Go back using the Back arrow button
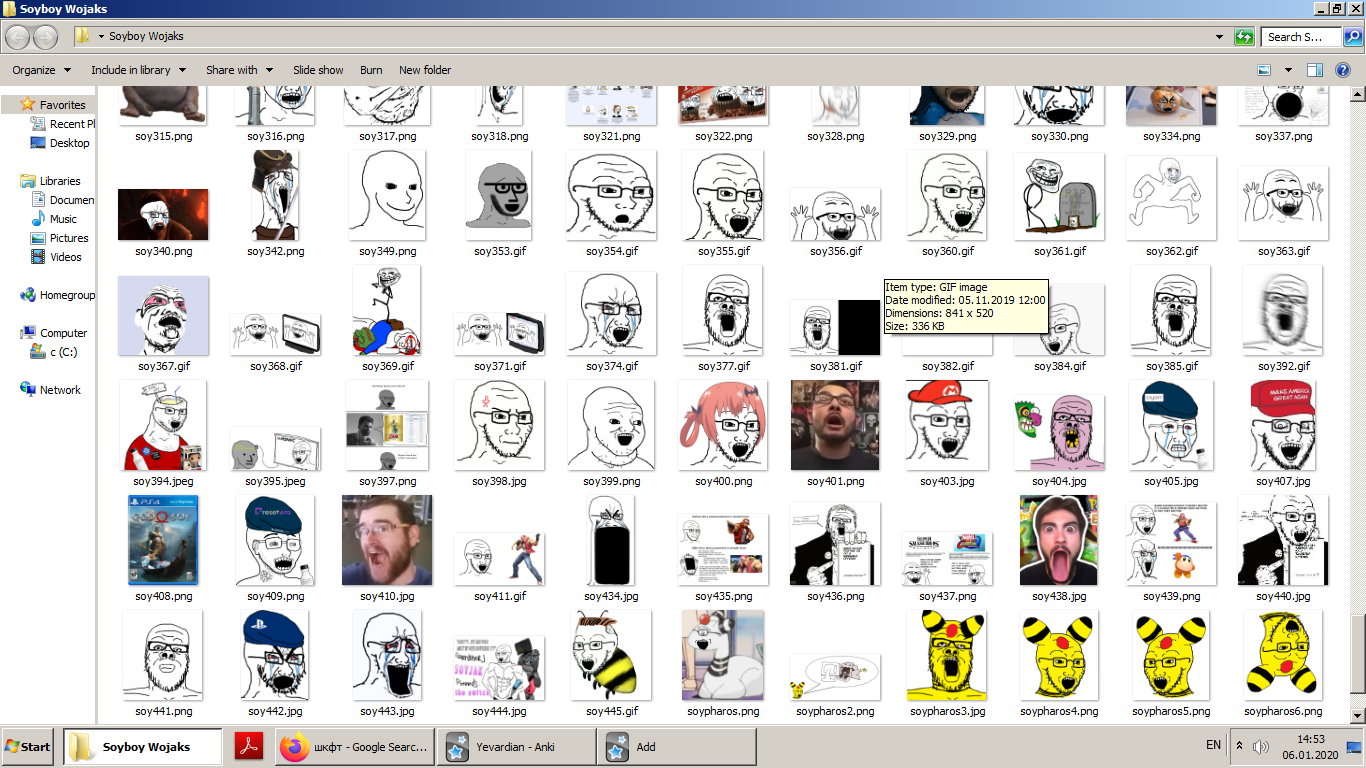This screenshot has width=1366, height=768. click(17, 37)
